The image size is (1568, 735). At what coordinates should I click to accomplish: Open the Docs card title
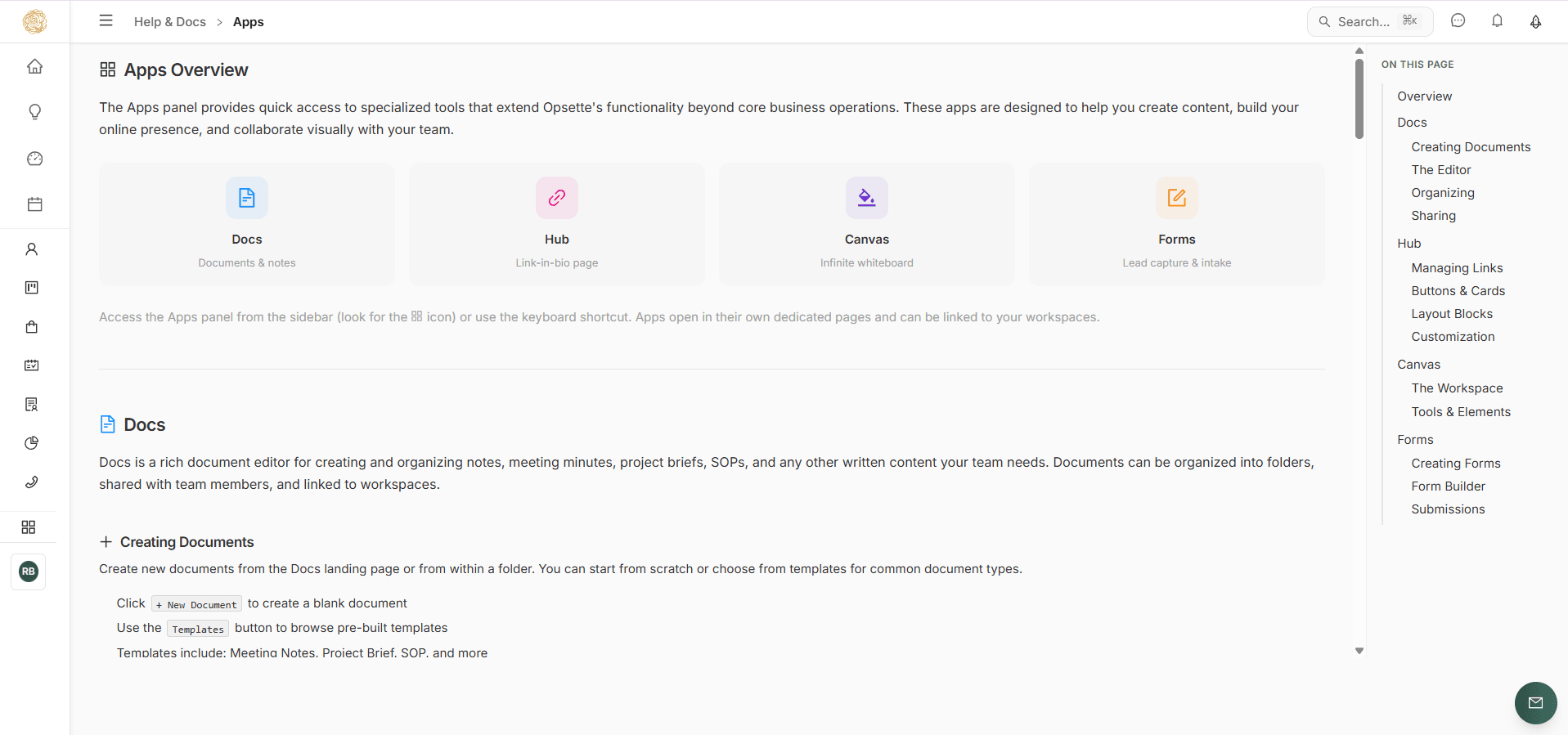[x=247, y=240]
